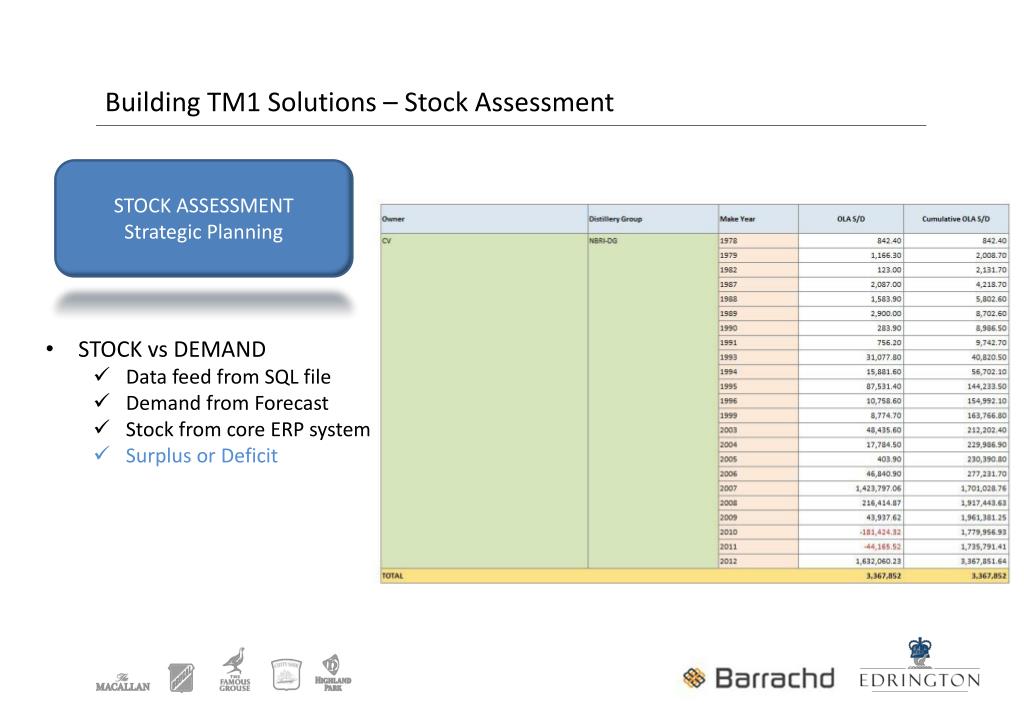Click the checkmark beside Data feed from SQL file

click(x=101, y=375)
